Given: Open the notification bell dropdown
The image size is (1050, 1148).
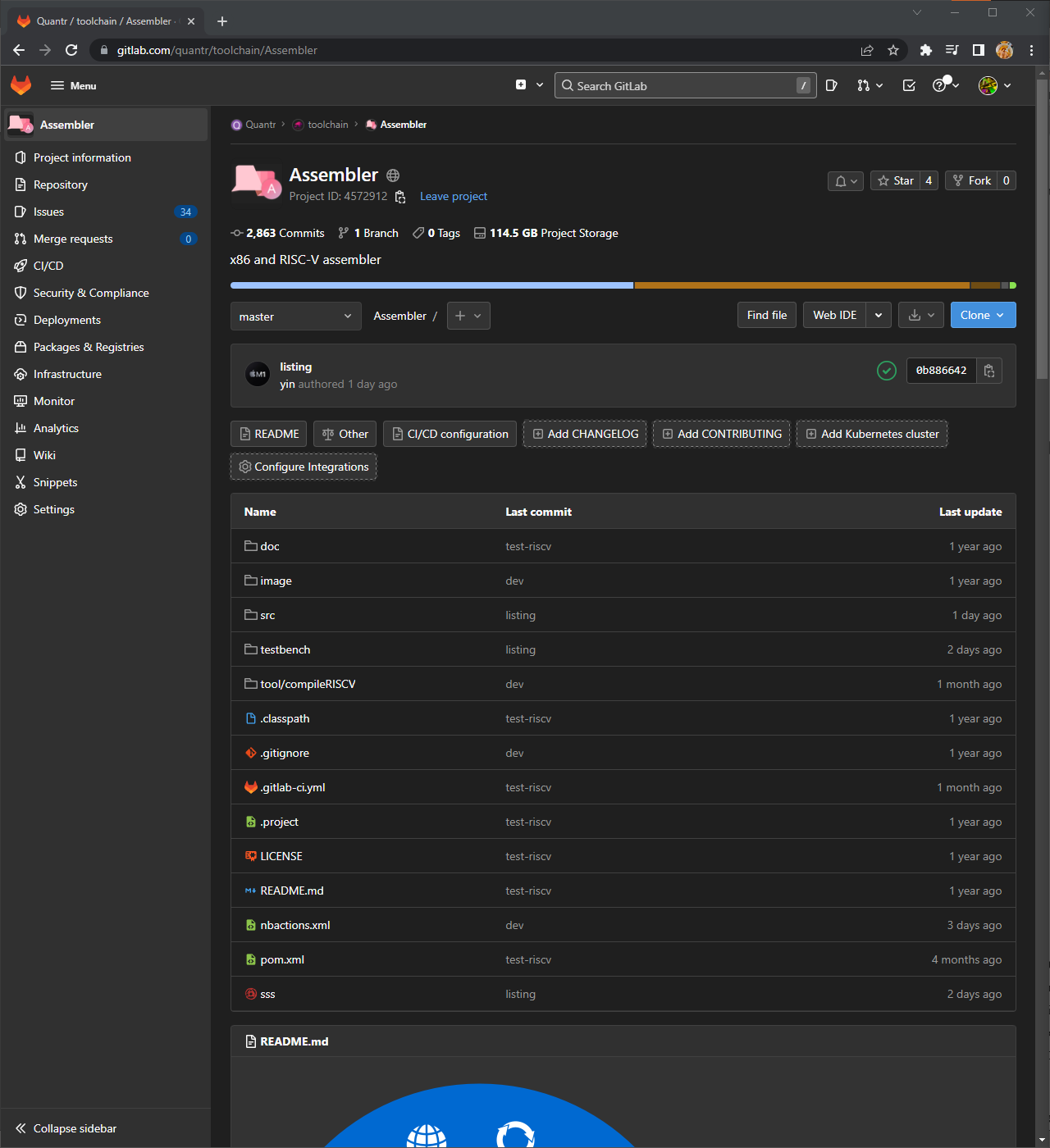Looking at the screenshot, I should coord(845,181).
